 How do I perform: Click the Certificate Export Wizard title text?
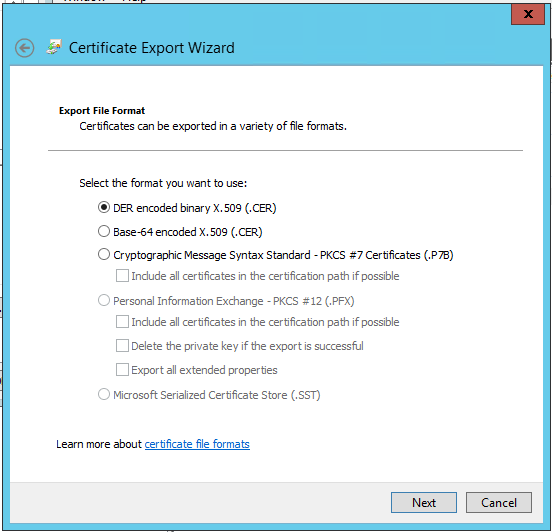pos(152,48)
